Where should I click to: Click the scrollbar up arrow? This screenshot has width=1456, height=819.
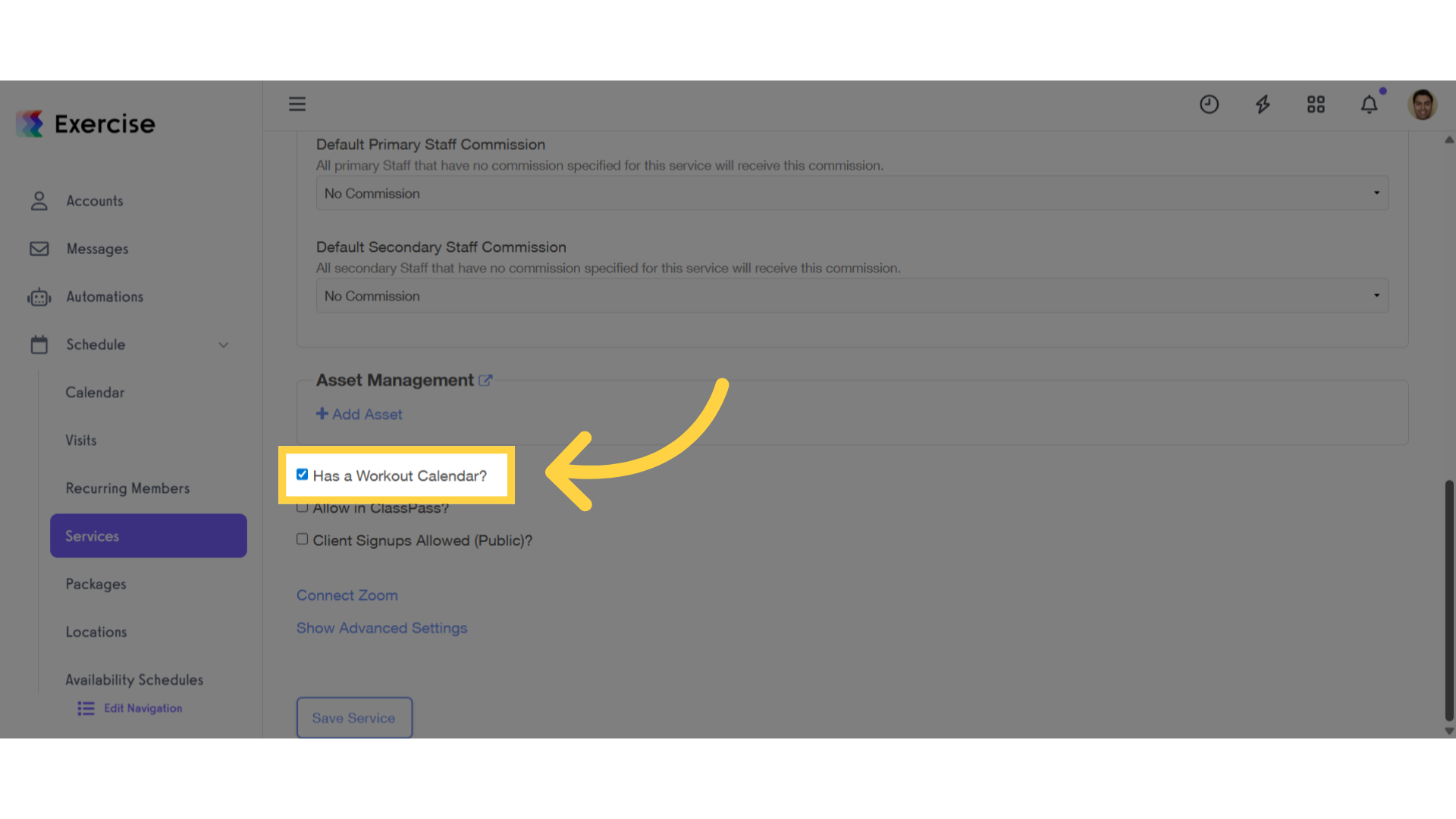tap(1449, 140)
